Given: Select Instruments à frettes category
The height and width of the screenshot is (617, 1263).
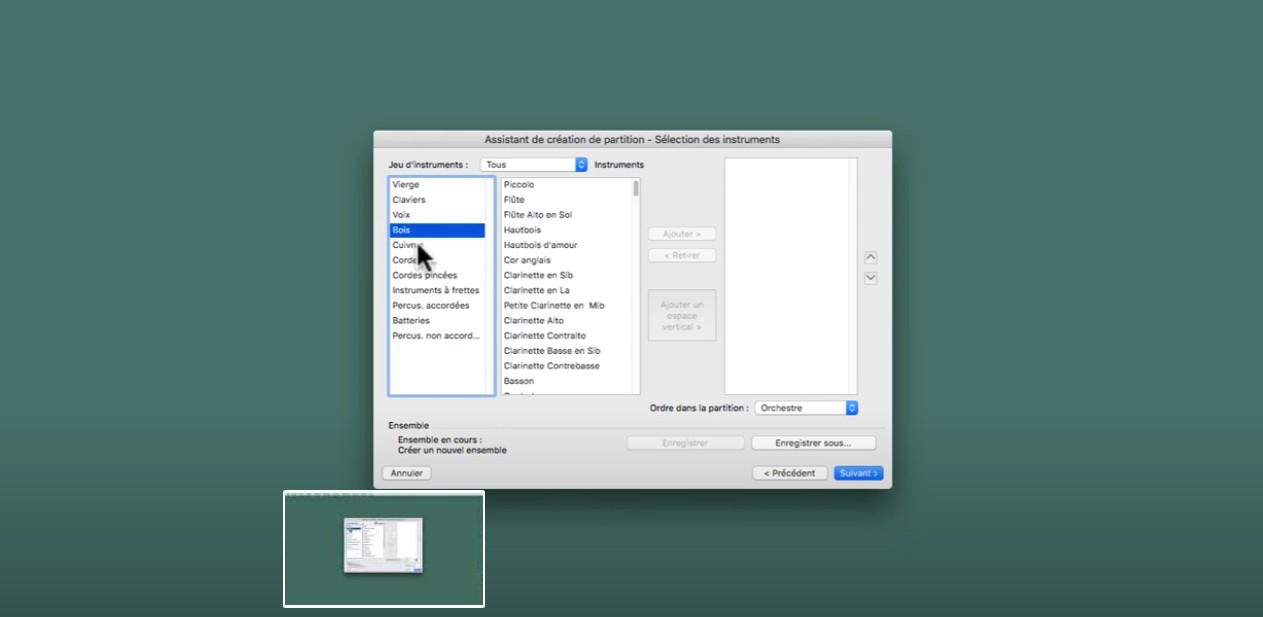Looking at the screenshot, I should 435,290.
